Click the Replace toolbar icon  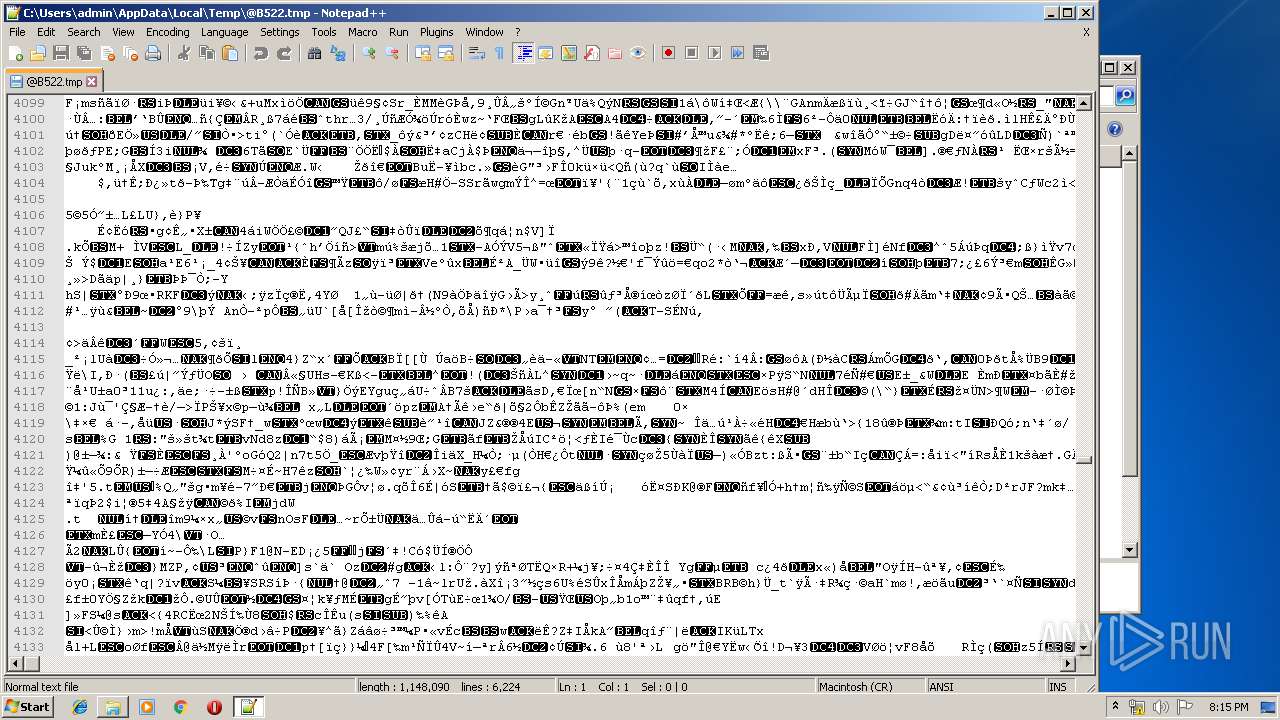pos(338,53)
